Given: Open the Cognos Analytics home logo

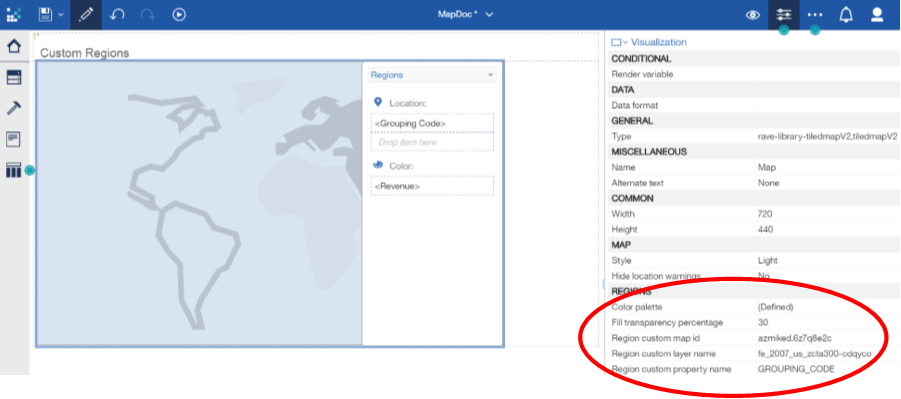Looking at the screenshot, I should coord(14,15).
